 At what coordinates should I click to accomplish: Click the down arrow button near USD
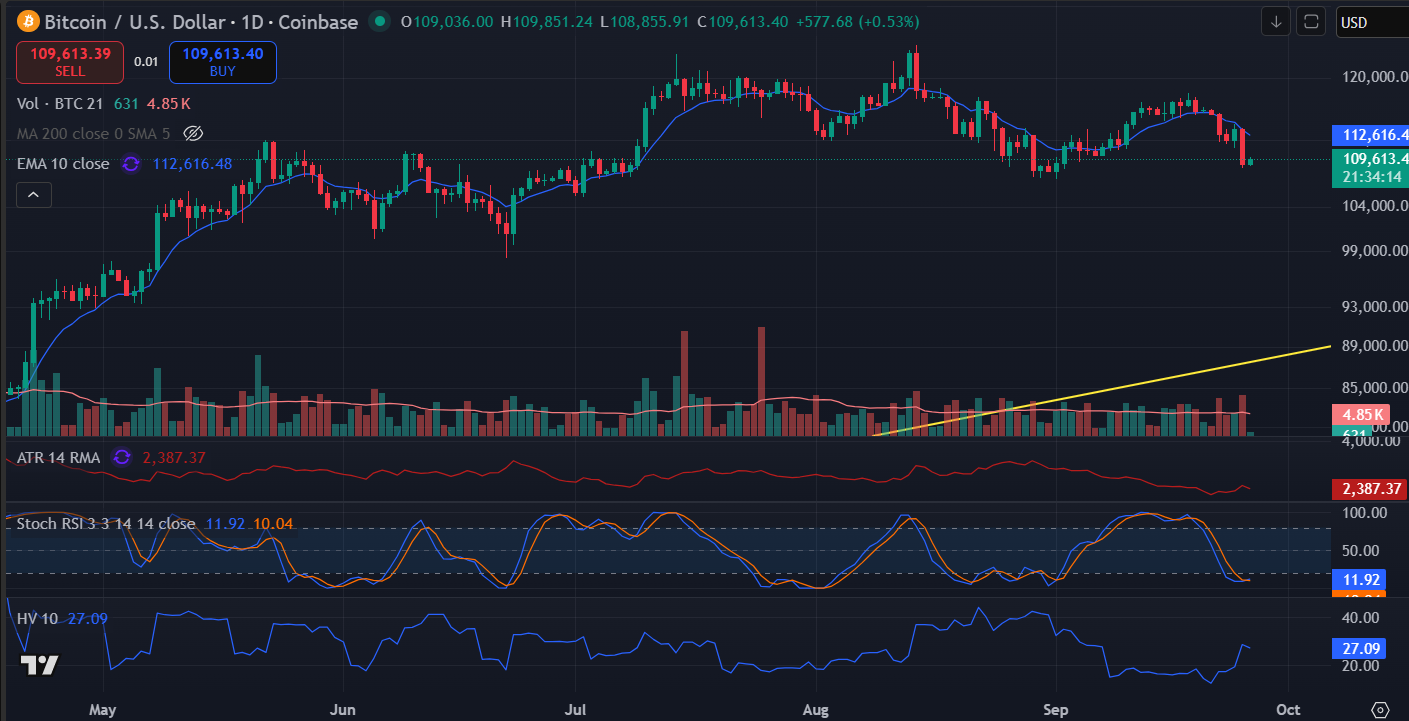tap(1276, 21)
